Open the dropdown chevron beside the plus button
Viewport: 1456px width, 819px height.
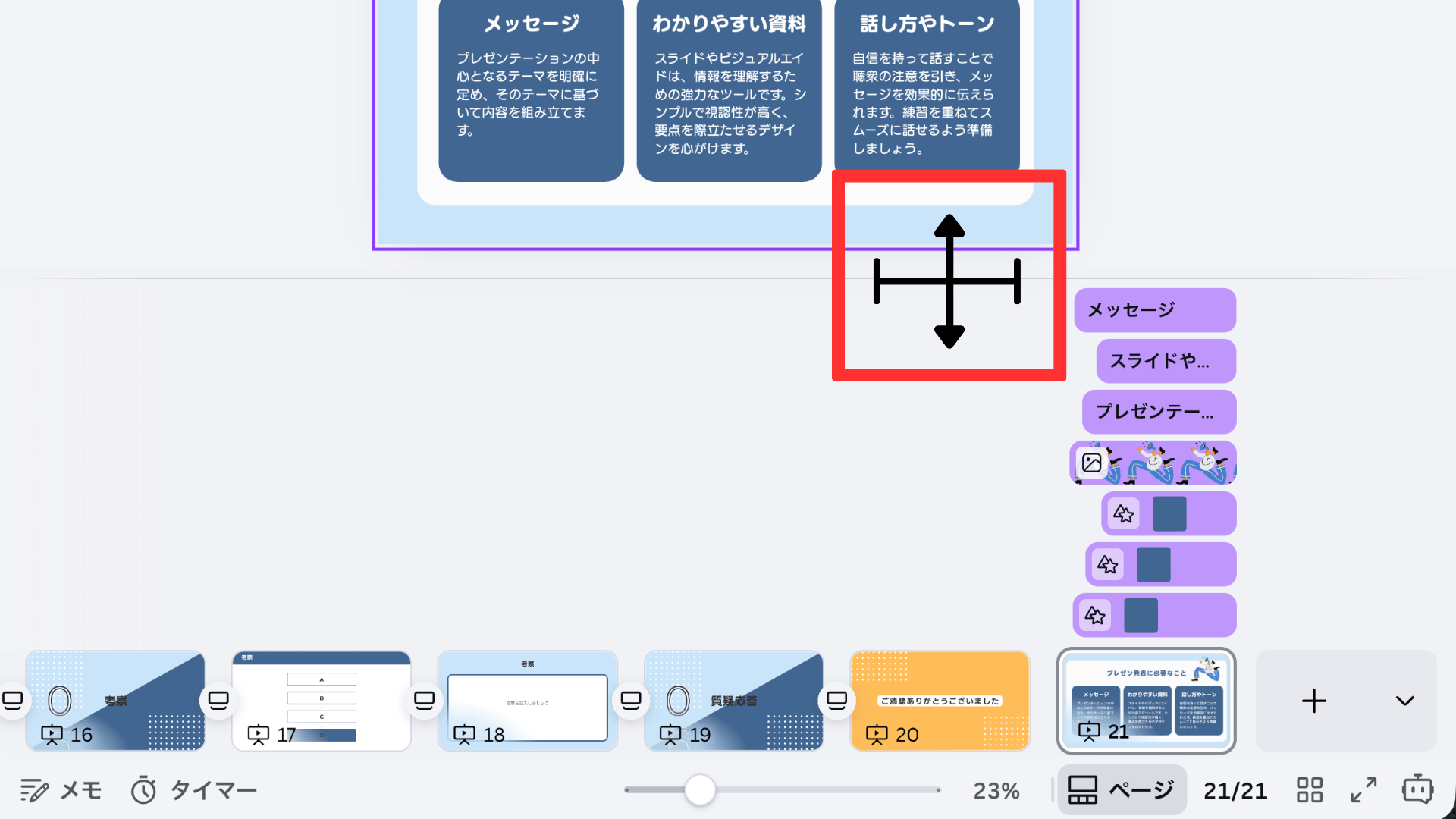[x=1404, y=701]
